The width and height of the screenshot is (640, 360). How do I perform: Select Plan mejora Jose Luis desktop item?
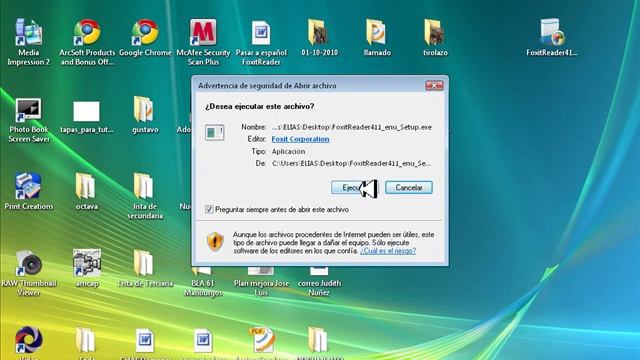coord(261,282)
